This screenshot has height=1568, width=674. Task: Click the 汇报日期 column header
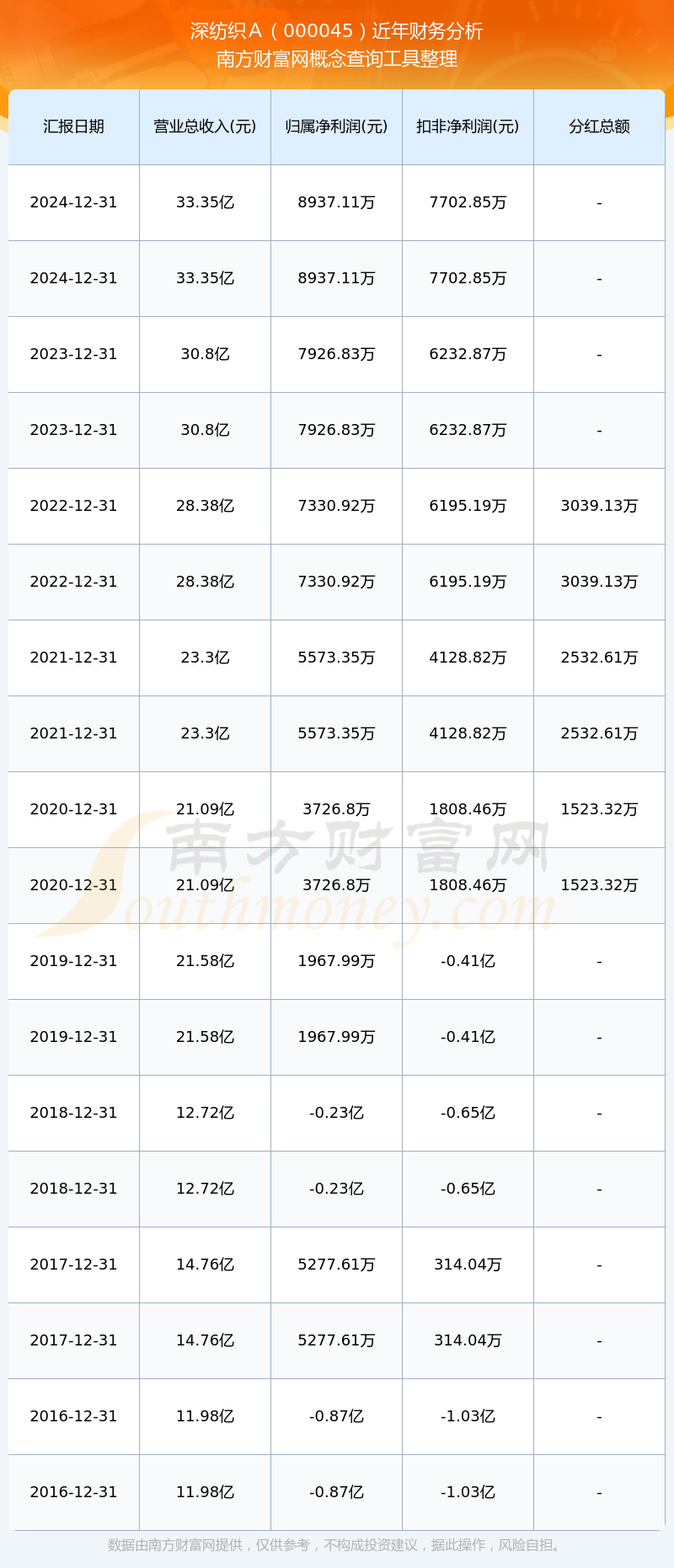[73, 126]
